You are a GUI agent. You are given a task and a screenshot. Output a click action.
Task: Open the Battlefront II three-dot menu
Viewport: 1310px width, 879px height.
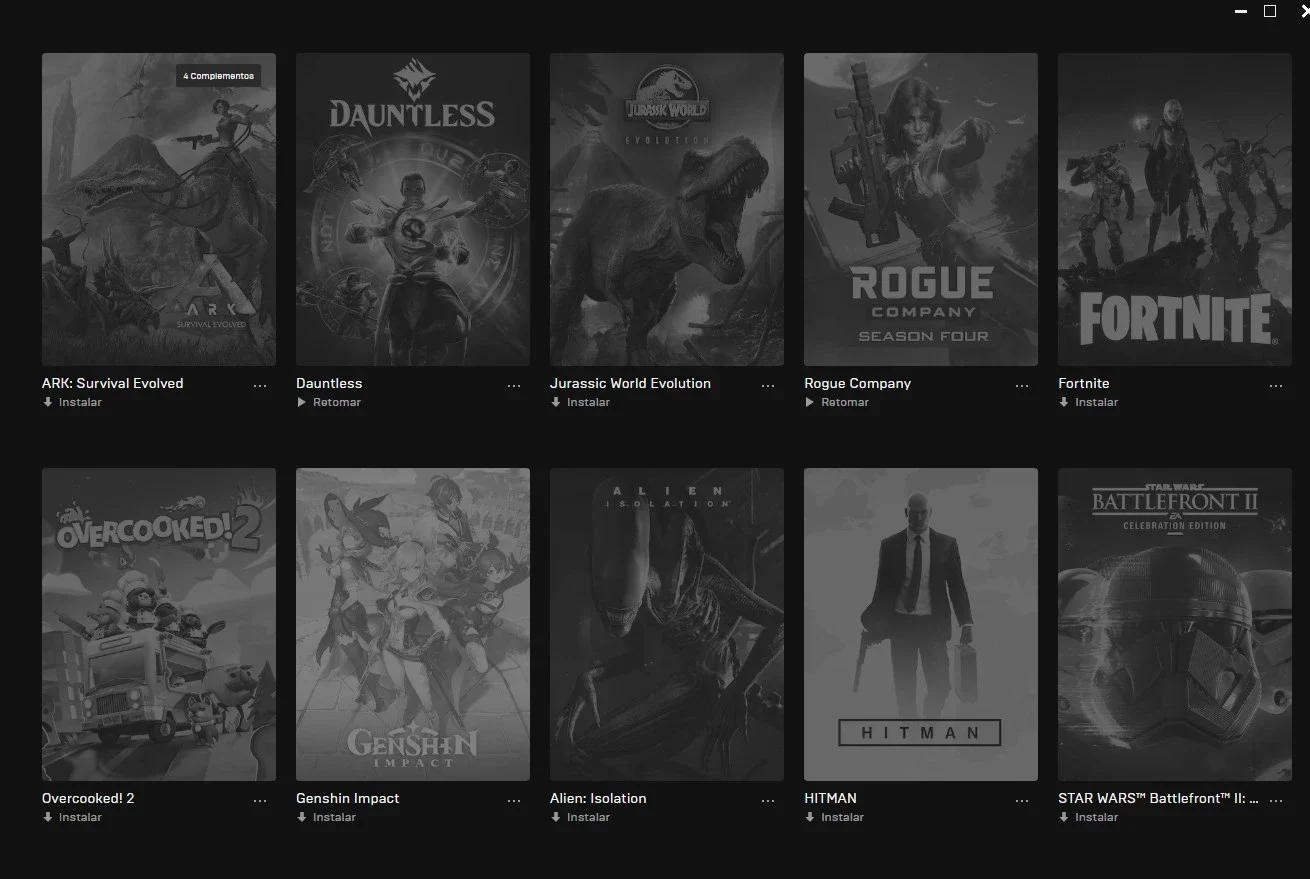tap(1276, 800)
